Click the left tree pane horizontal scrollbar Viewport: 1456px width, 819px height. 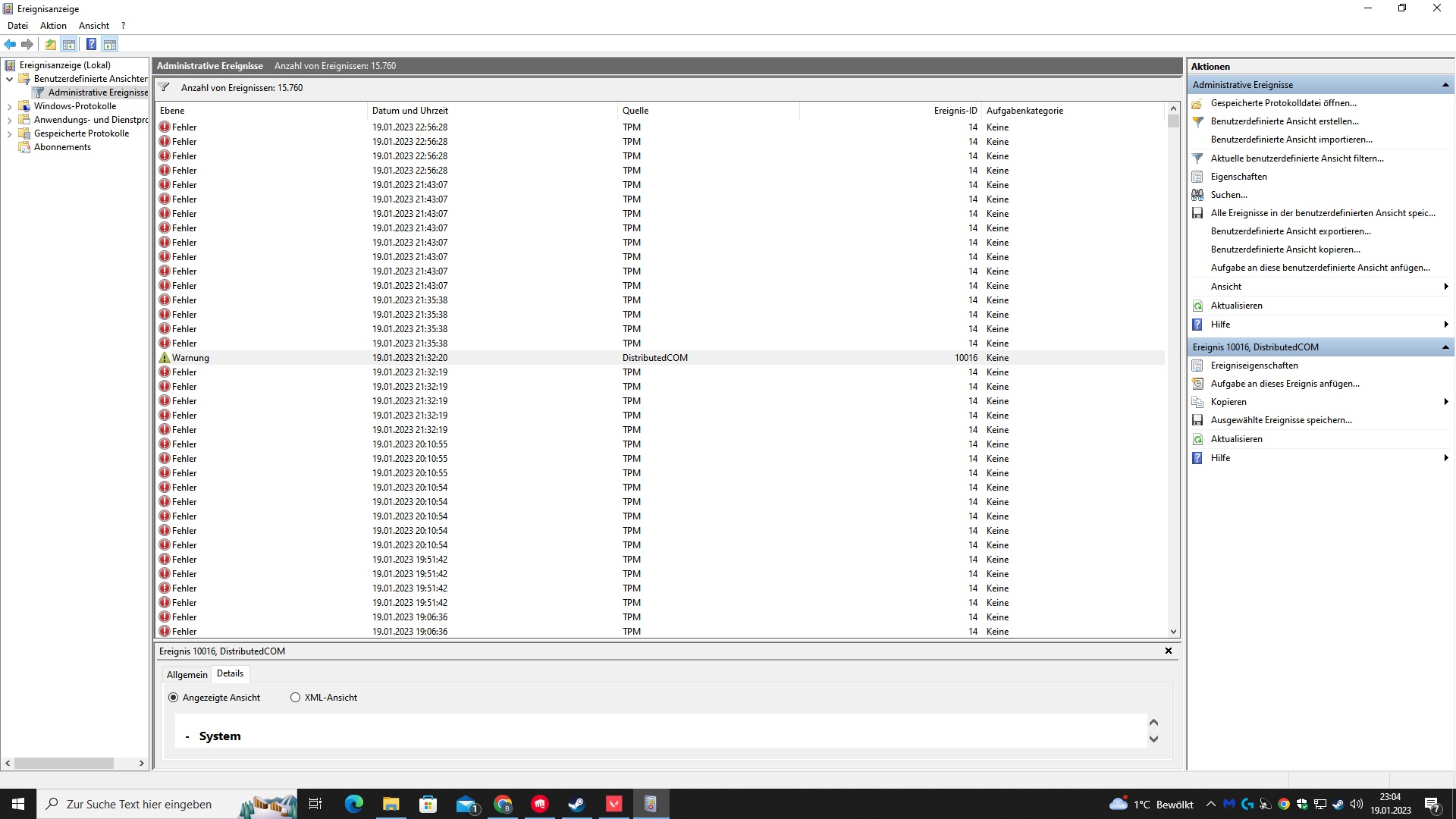pyautogui.click(x=64, y=764)
